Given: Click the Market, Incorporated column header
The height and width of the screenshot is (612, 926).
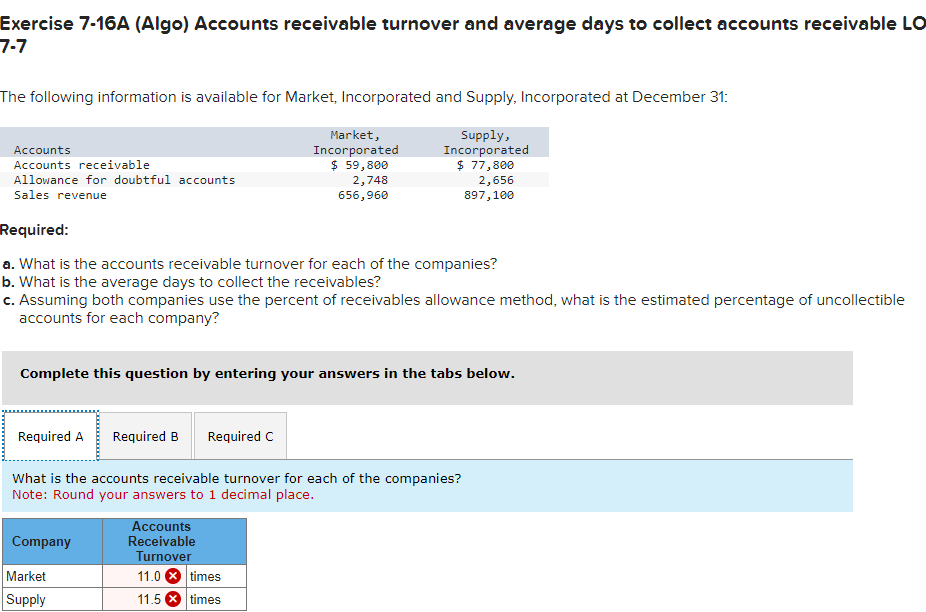Looking at the screenshot, I should pos(356,141).
